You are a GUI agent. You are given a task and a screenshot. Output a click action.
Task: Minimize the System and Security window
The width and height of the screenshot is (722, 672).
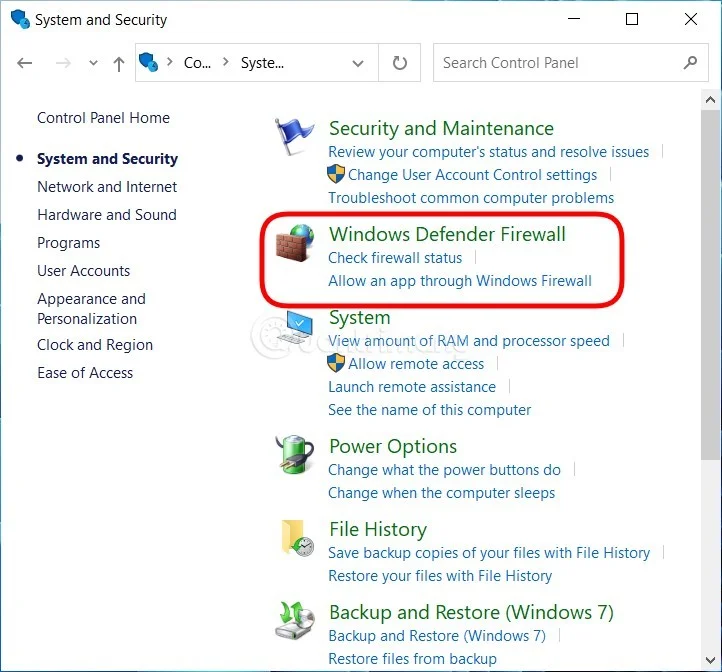(574, 19)
